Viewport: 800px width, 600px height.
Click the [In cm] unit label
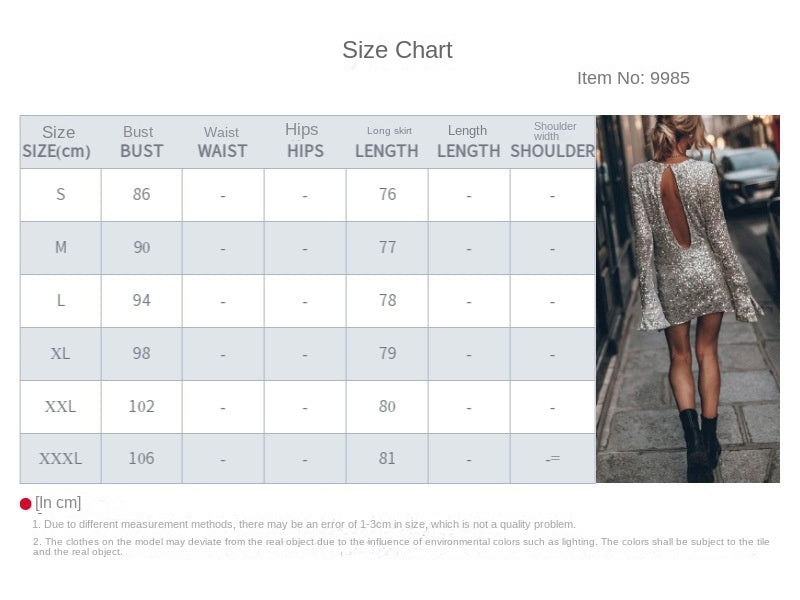pos(58,503)
